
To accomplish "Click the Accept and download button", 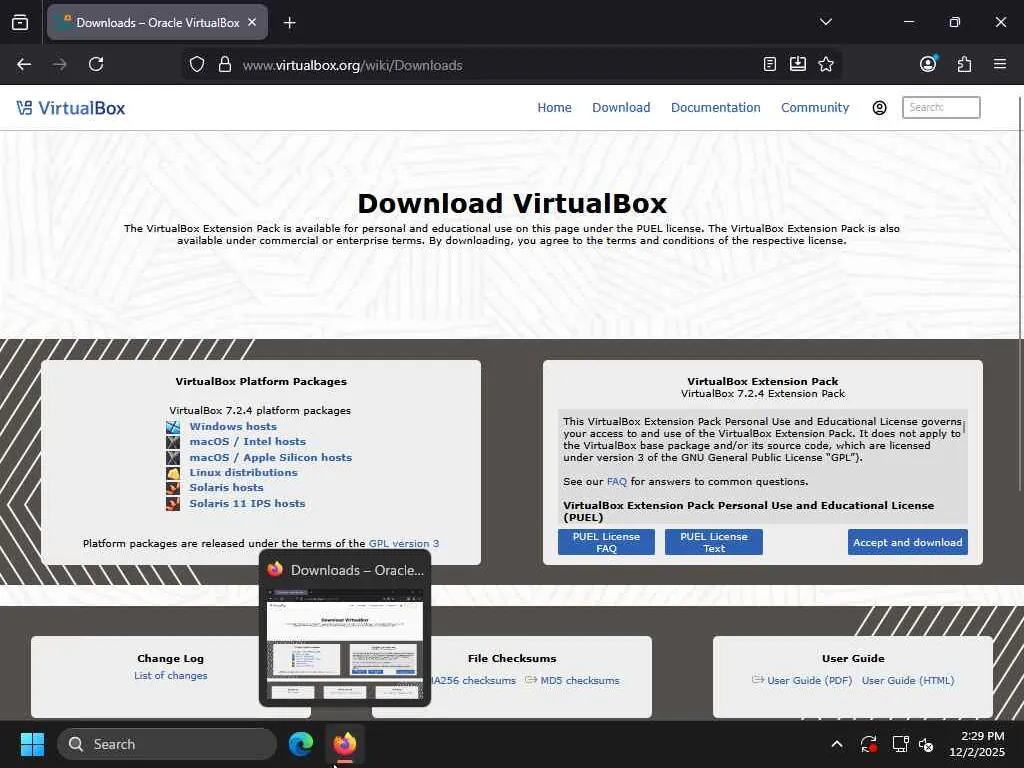I will click(x=907, y=542).
